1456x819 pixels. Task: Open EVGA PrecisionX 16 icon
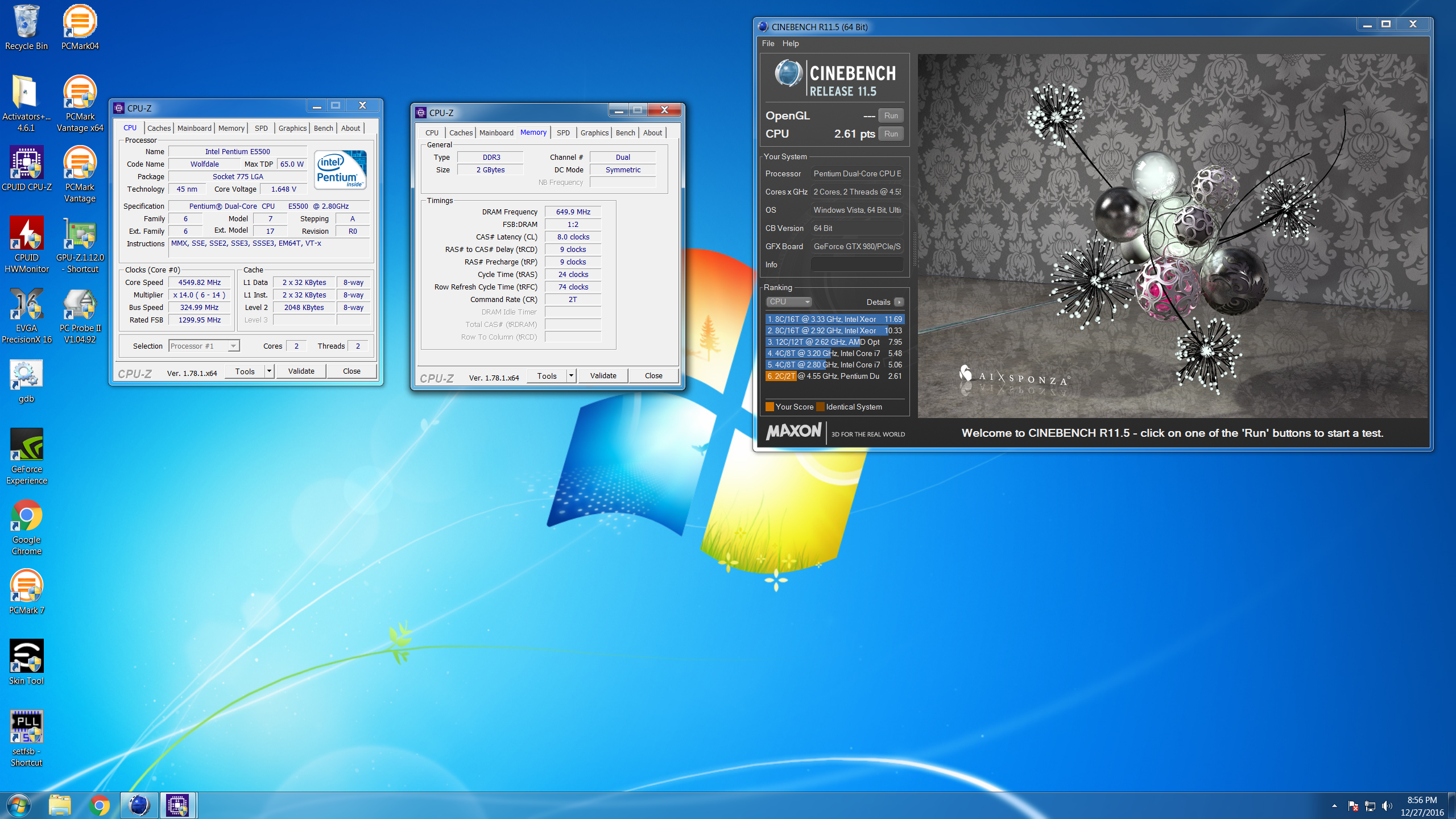tap(26, 315)
